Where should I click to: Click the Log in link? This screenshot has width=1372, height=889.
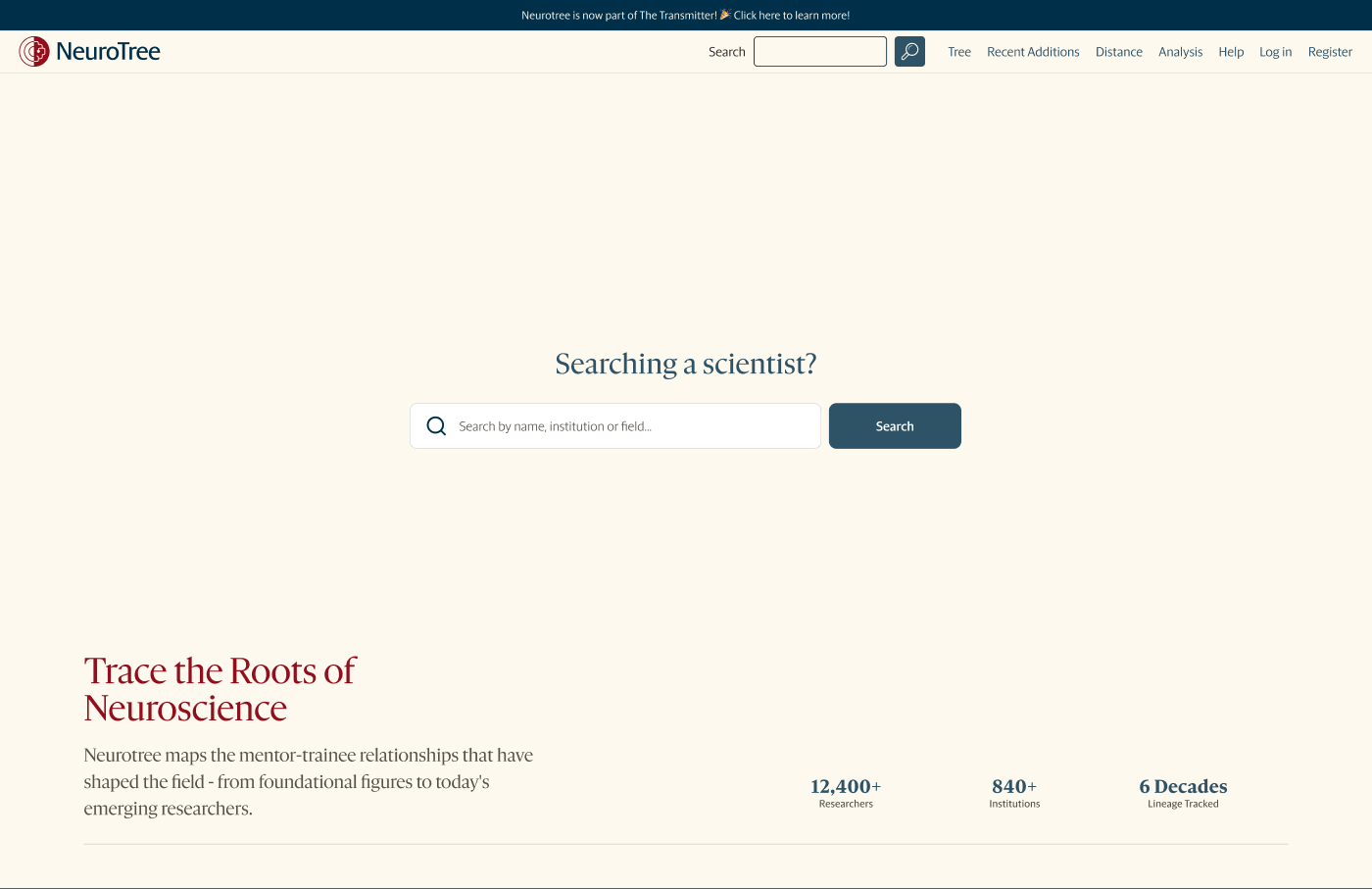pyautogui.click(x=1275, y=52)
